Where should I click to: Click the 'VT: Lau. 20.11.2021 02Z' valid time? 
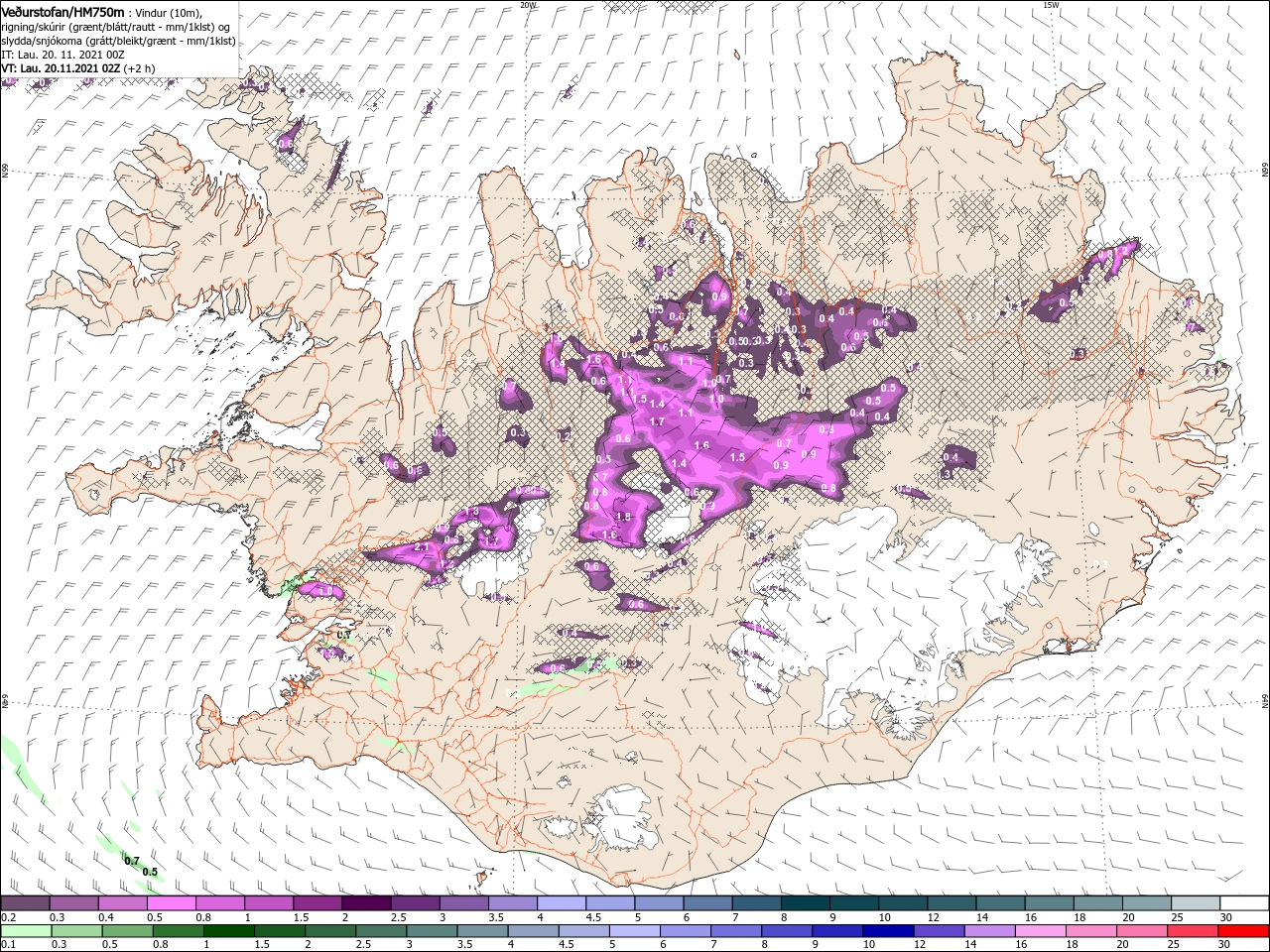click(x=61, y=67)
